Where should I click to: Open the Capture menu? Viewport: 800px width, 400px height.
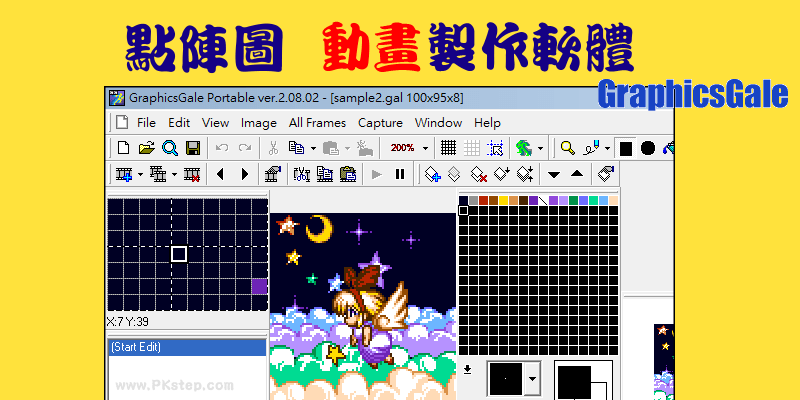coord(380,123)
